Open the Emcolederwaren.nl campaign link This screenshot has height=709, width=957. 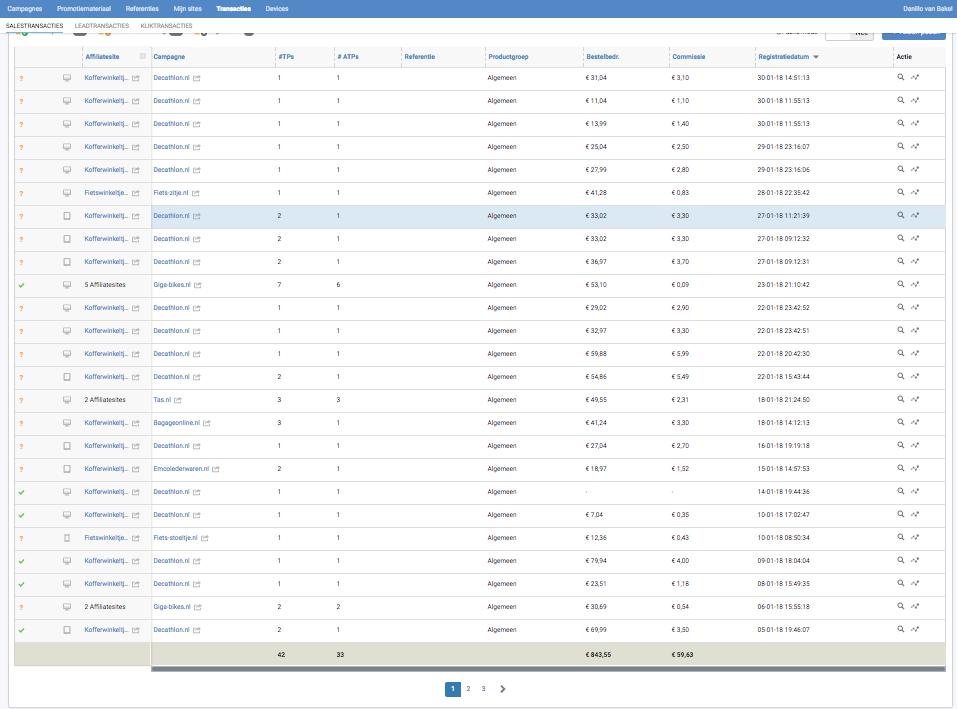tap(181, 469)
